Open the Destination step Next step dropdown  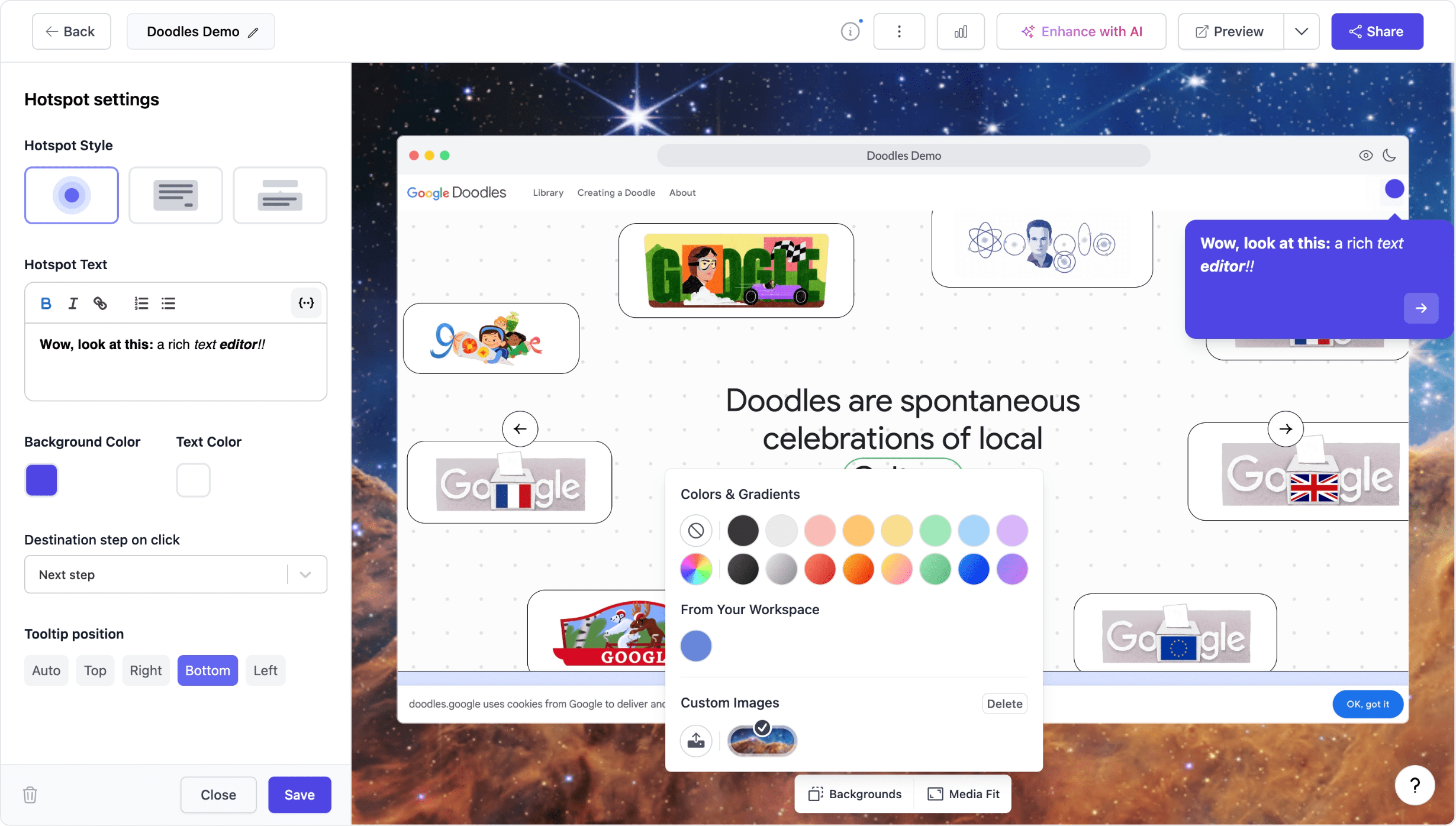point(176,575)
